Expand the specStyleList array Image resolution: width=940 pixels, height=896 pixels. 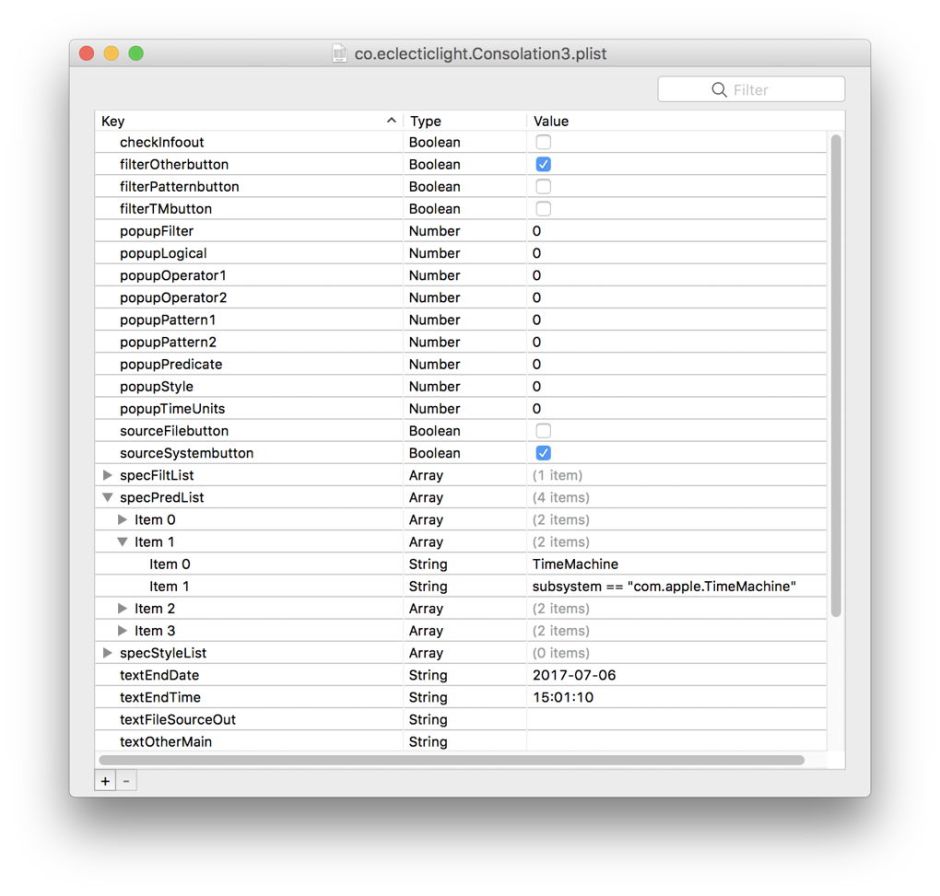click(107, 652)
